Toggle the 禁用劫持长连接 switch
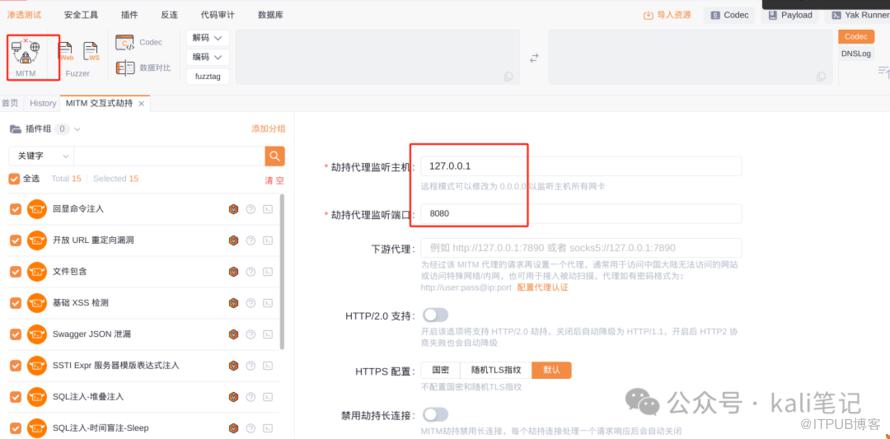Viewport: 890px width, 439px height. coord(435,414)
